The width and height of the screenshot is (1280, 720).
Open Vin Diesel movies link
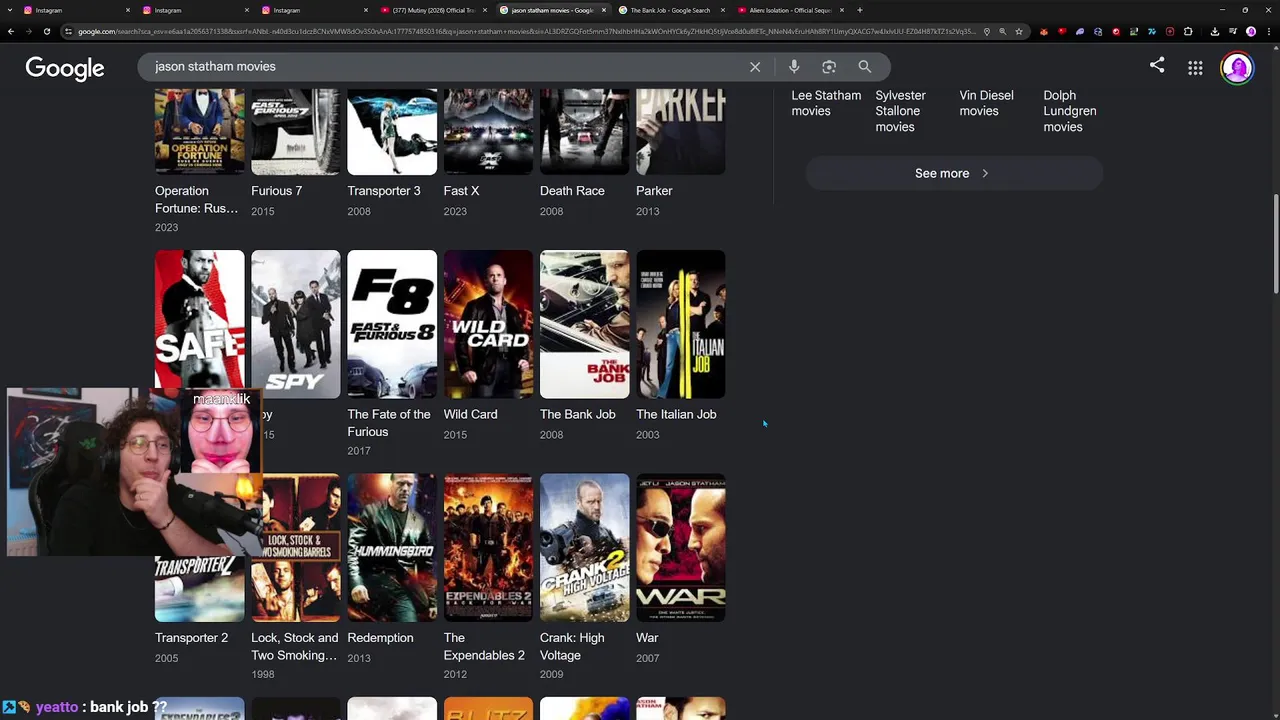(986, 103)
